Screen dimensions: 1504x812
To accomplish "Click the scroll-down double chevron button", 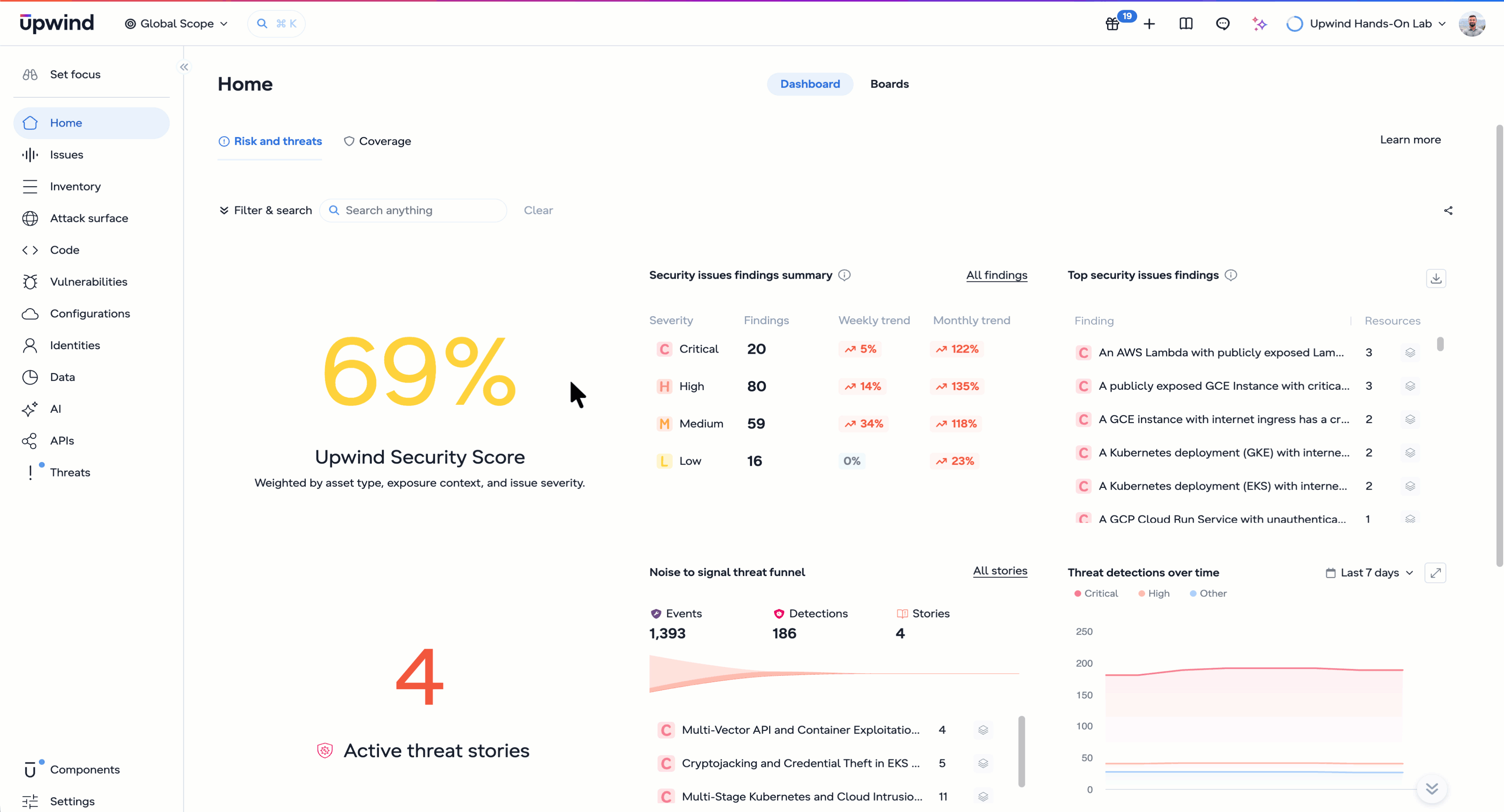I will [1432, 789].
